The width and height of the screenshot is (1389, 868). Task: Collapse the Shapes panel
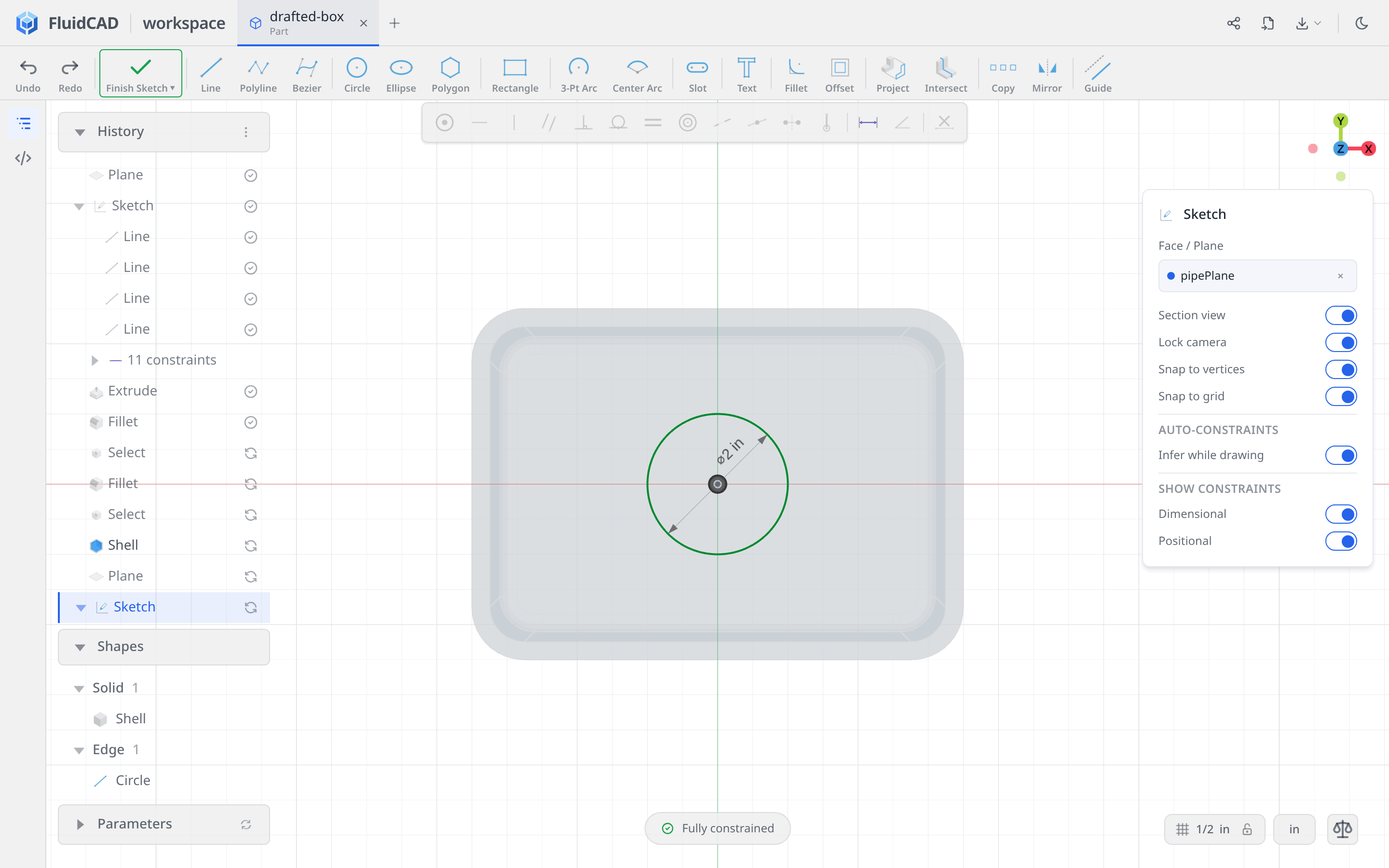click(x=80, y=647)
